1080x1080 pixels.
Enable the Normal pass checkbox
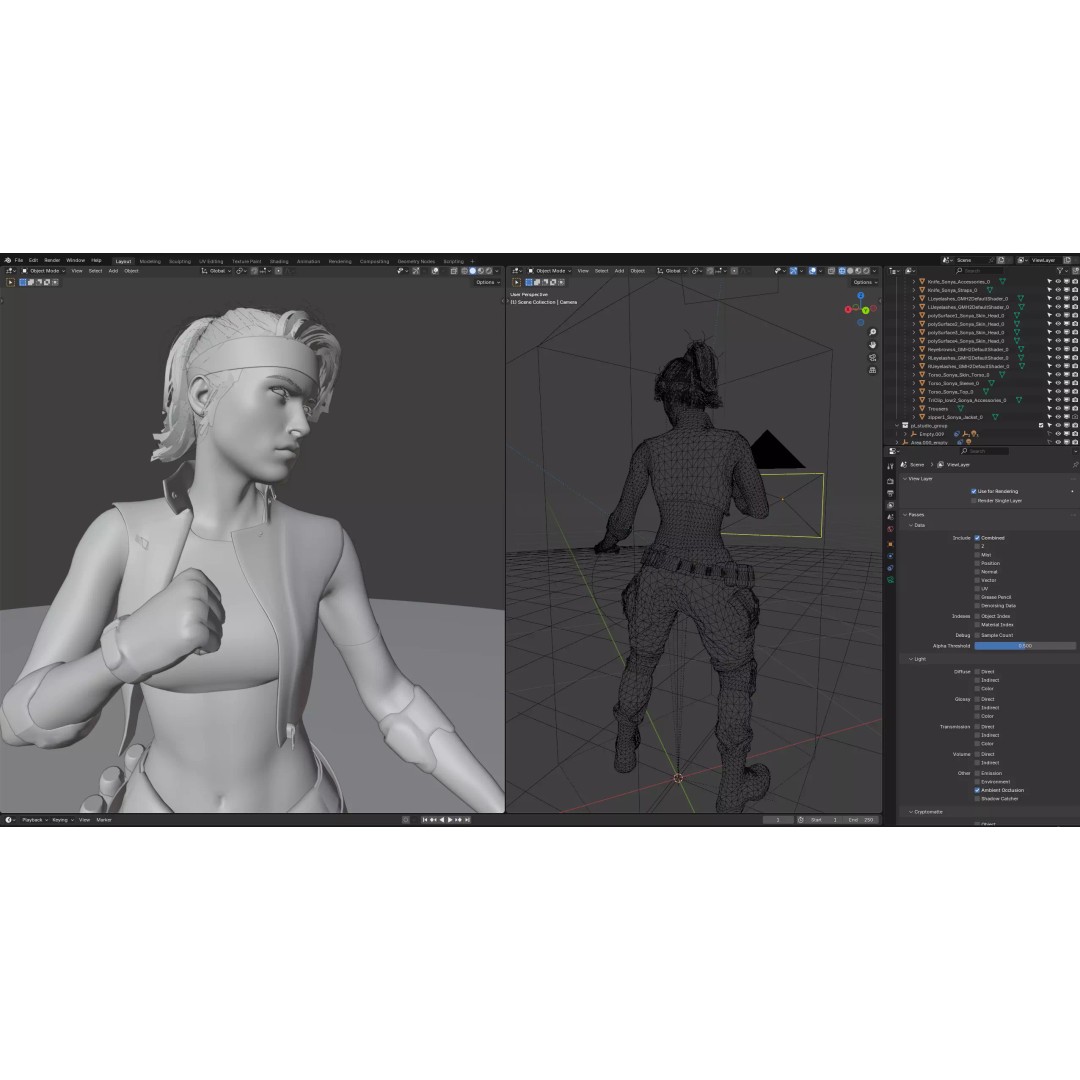coord(977,572)
